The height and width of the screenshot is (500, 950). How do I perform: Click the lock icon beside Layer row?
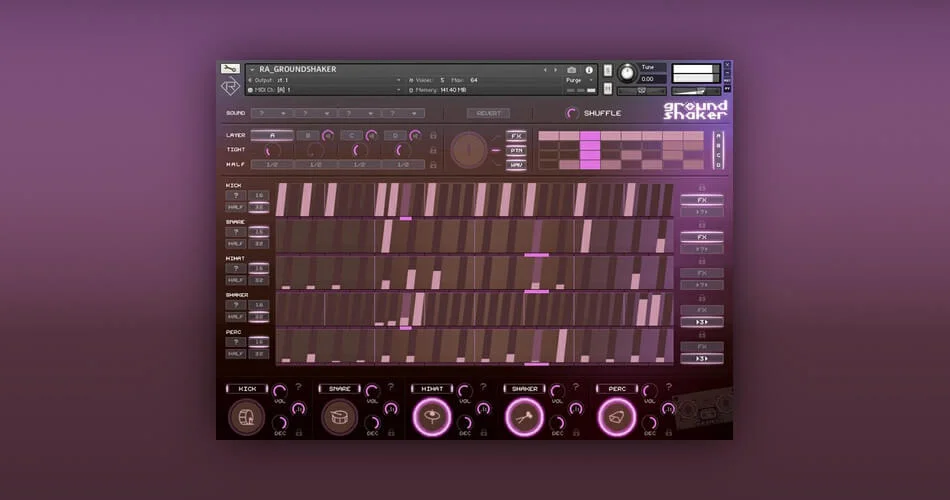(433, 135)
